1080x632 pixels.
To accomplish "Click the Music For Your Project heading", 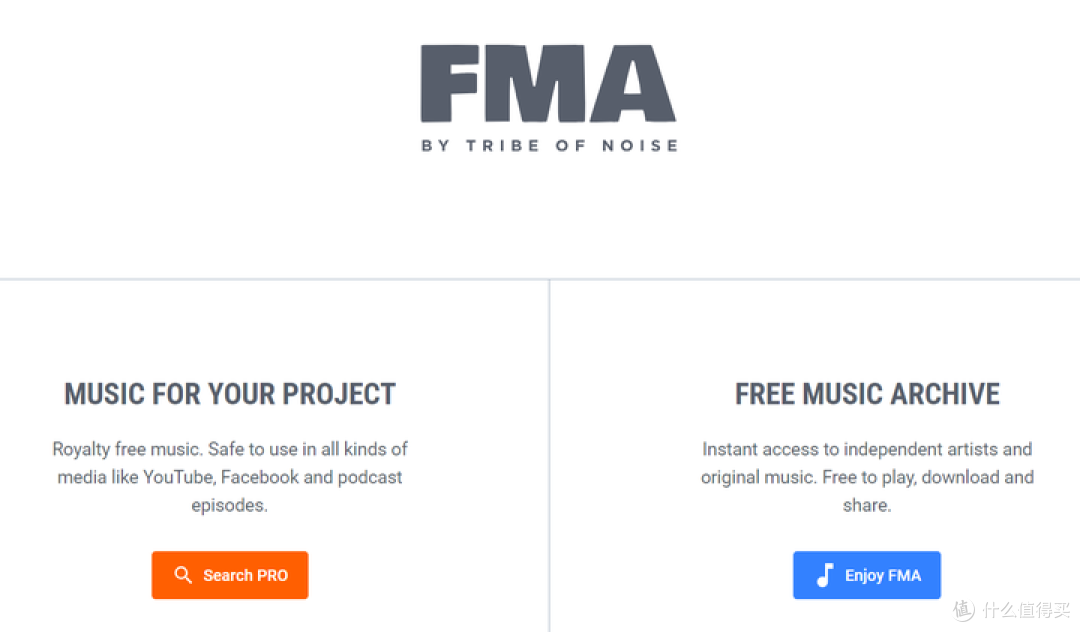I will 229,394.
